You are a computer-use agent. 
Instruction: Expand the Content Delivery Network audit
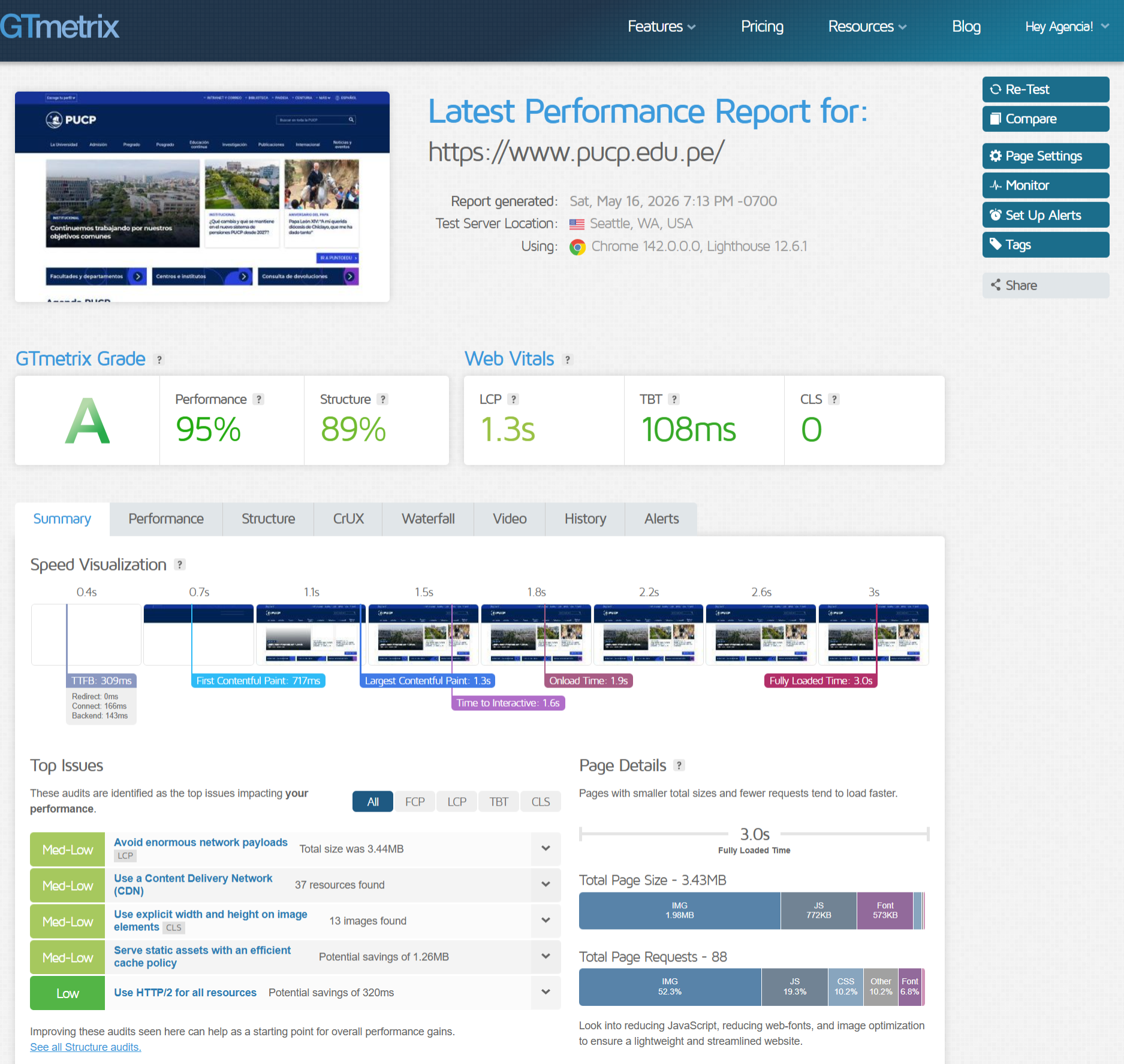546,885
